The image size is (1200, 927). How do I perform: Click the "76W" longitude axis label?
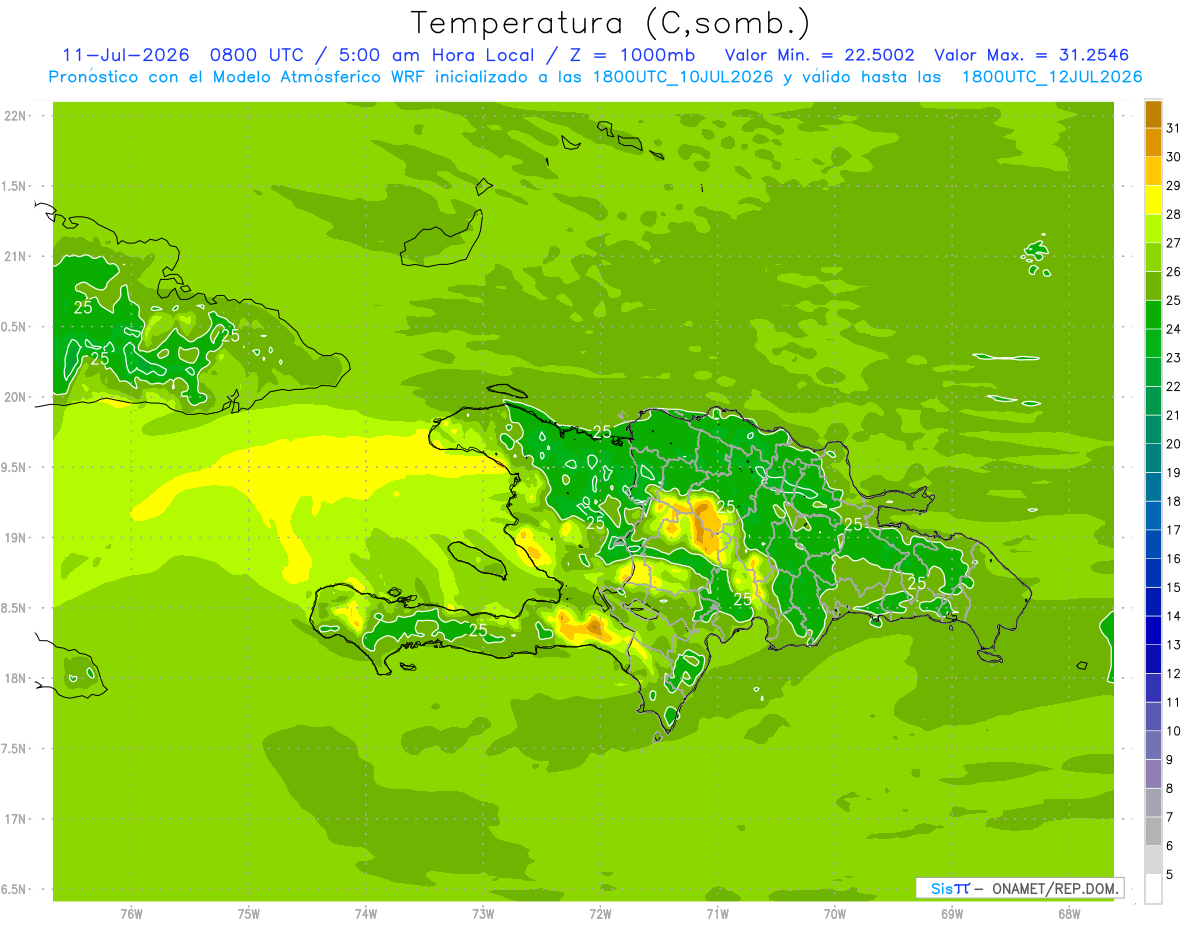[131, 914]
